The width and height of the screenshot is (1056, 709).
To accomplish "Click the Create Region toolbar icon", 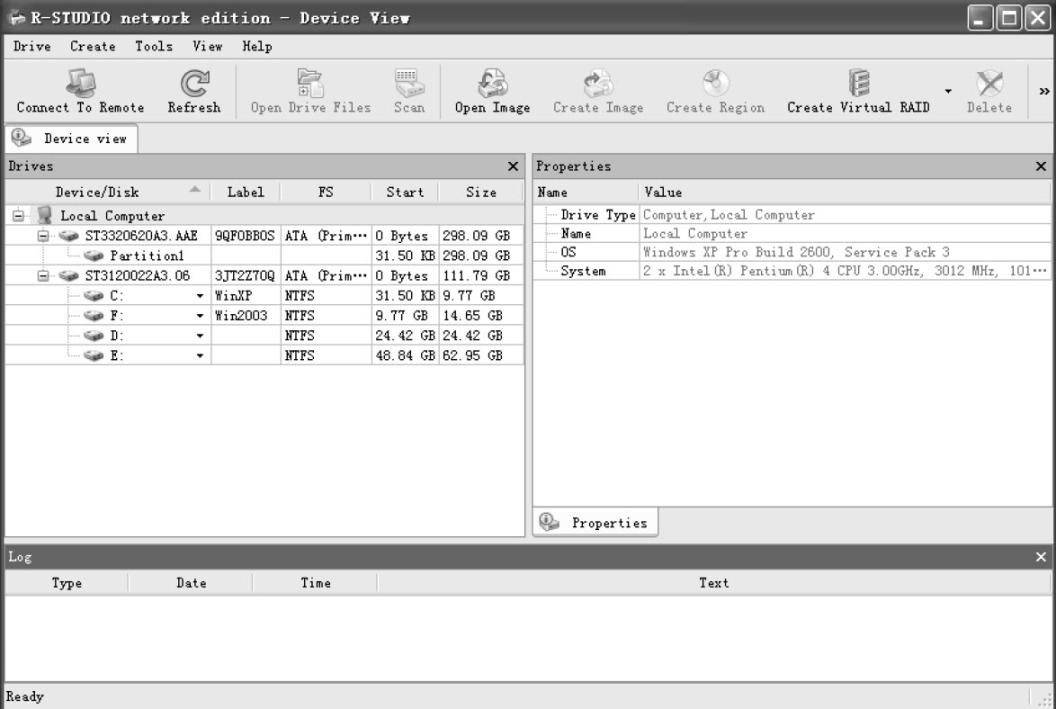I will pyautogui.click(x=715, y=85).
